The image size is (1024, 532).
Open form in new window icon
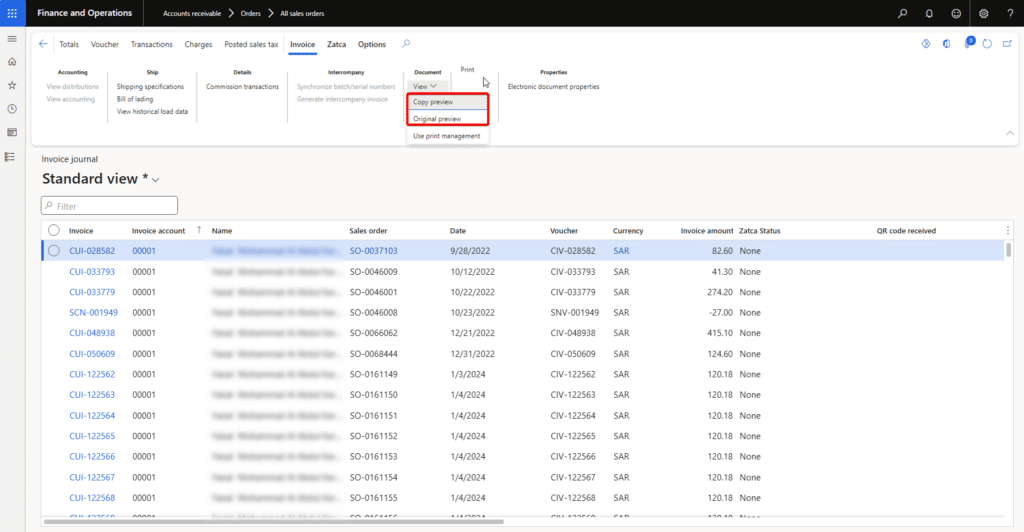click(1008, 44)
